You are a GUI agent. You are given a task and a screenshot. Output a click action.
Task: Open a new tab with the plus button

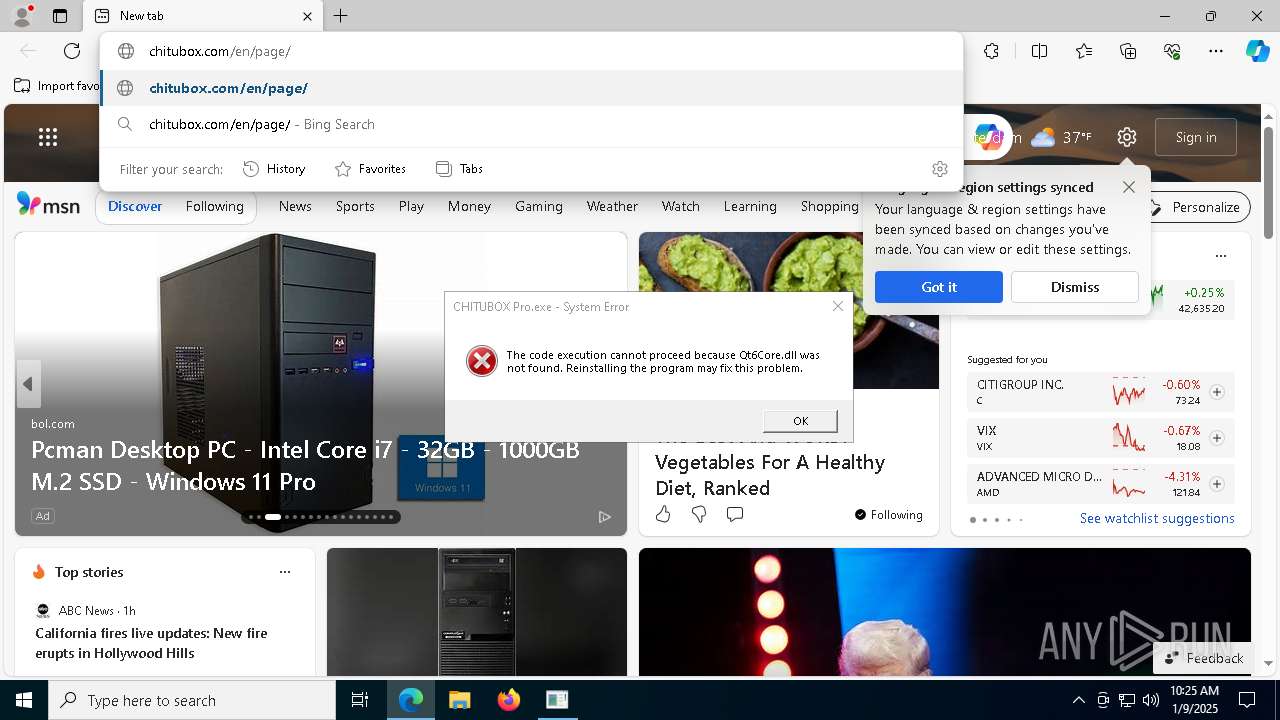tap(341, 16)
